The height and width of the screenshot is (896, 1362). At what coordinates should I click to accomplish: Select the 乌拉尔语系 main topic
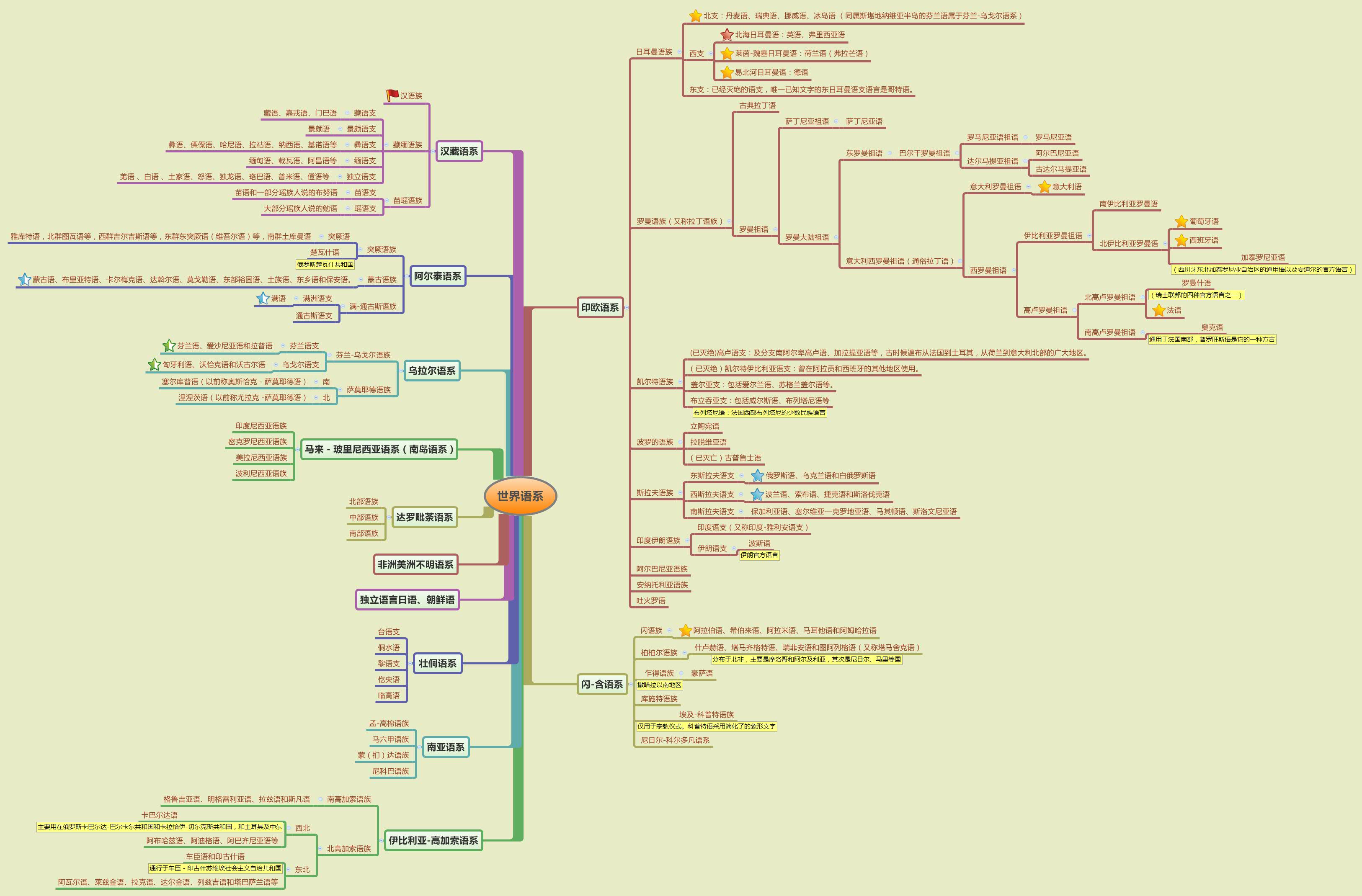click(x=431, y=371)
